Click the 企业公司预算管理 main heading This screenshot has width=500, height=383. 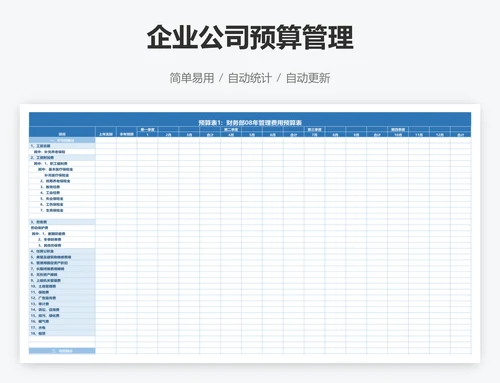250,37
